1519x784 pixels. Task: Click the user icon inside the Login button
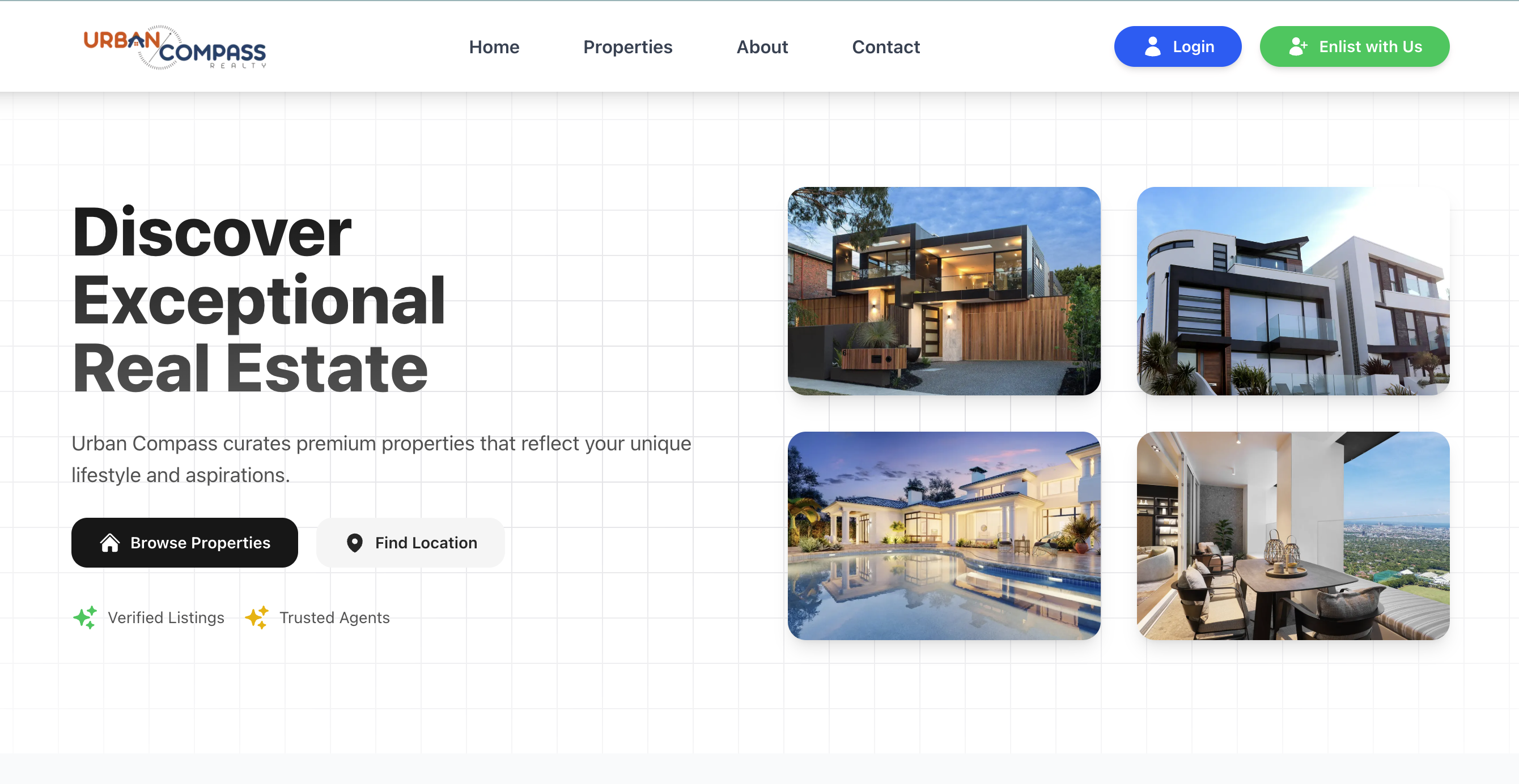1153,46
